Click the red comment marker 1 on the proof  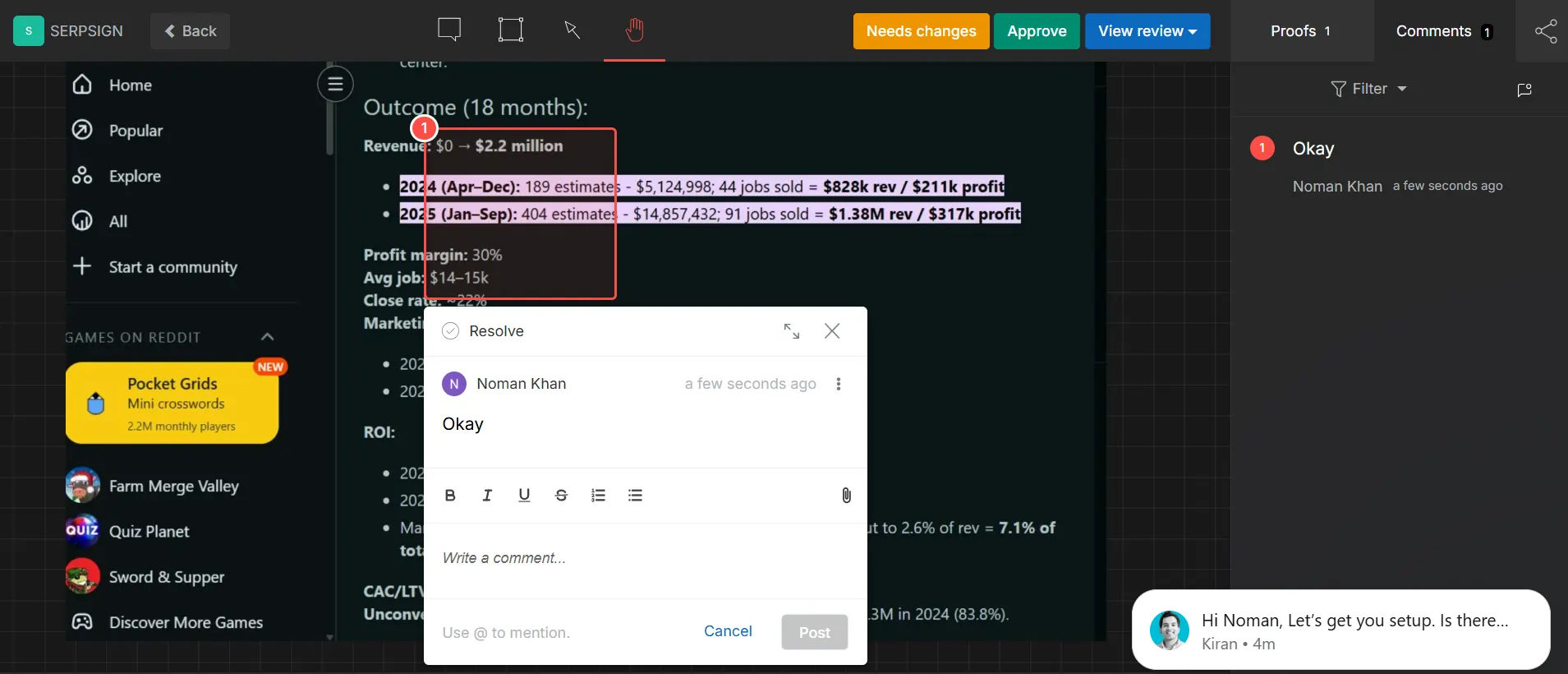(424, 128)
